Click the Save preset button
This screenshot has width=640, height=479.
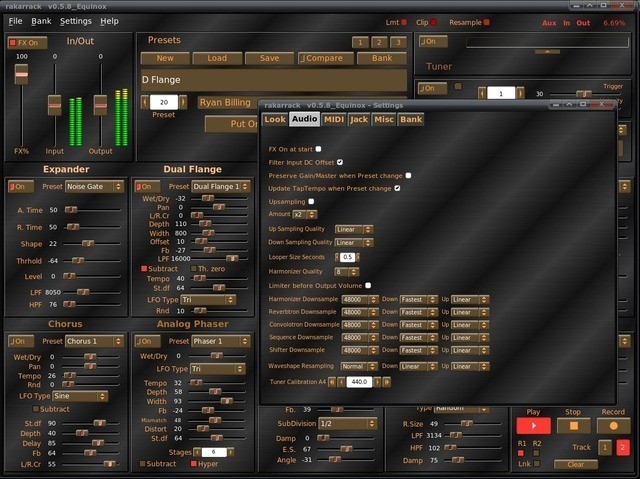[269, 58]
